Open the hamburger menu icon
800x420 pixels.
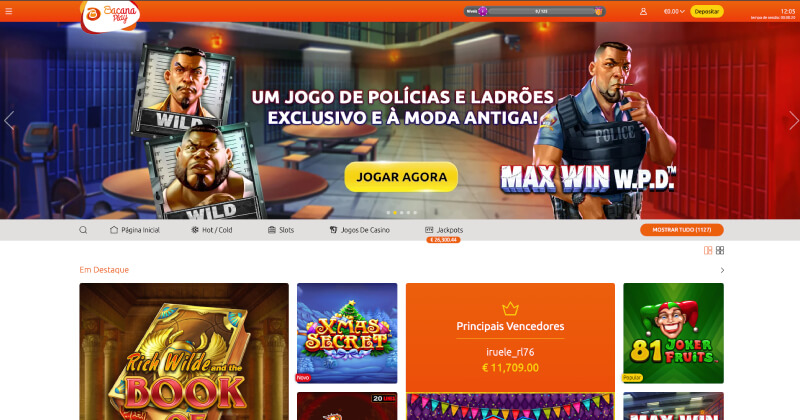click(9, 11)
